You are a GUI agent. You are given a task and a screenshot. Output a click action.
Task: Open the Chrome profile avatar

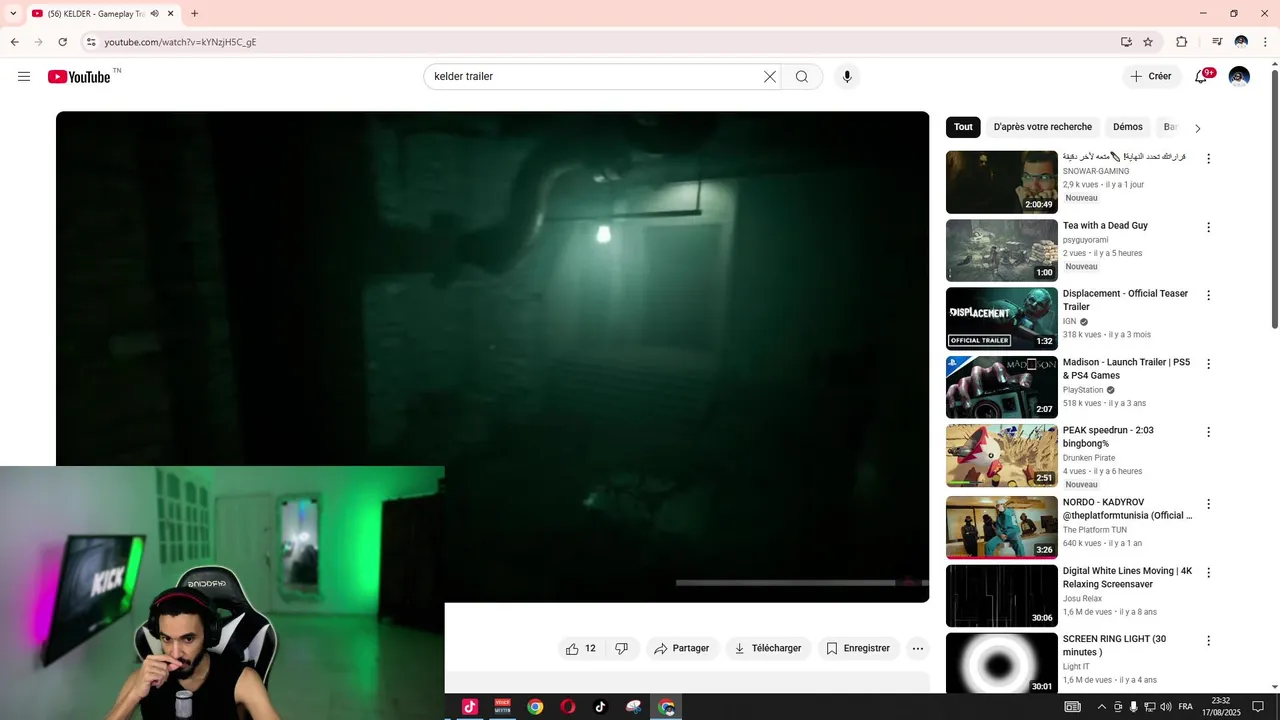tap(1241, 42)
